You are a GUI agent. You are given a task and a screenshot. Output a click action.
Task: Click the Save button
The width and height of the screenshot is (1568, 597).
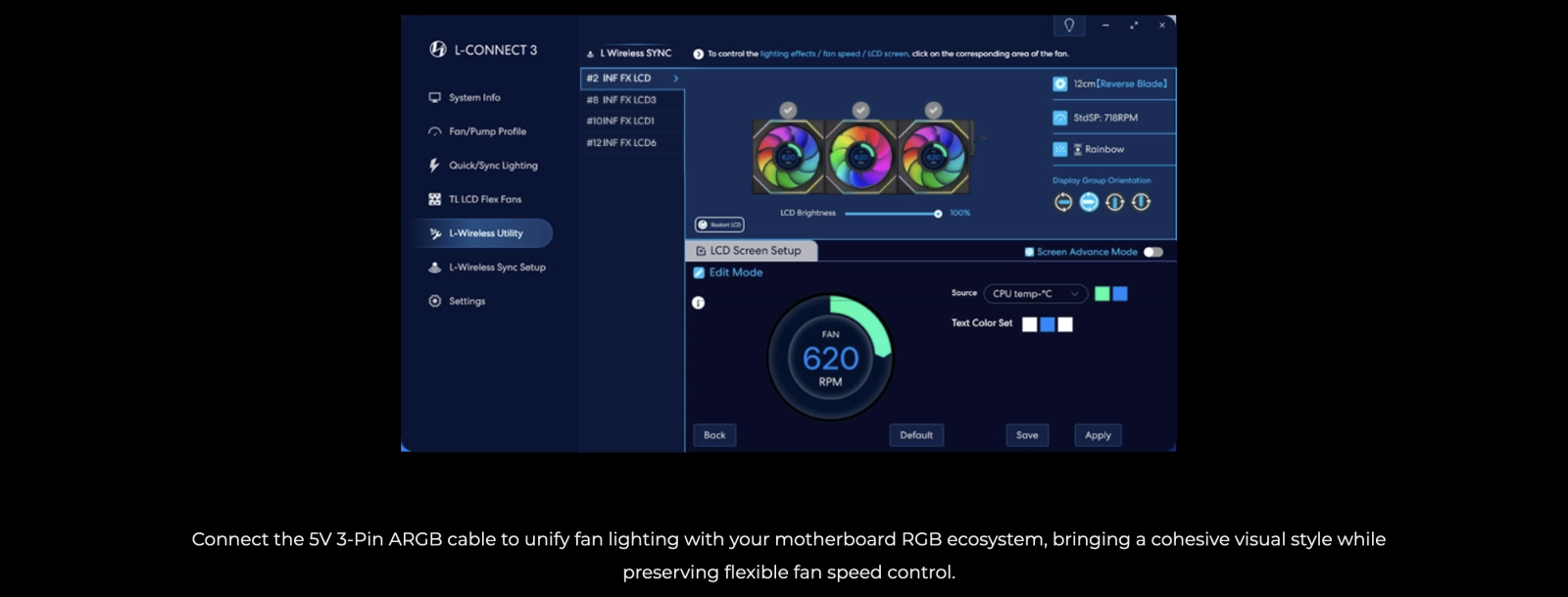(x=1027, y=435)
